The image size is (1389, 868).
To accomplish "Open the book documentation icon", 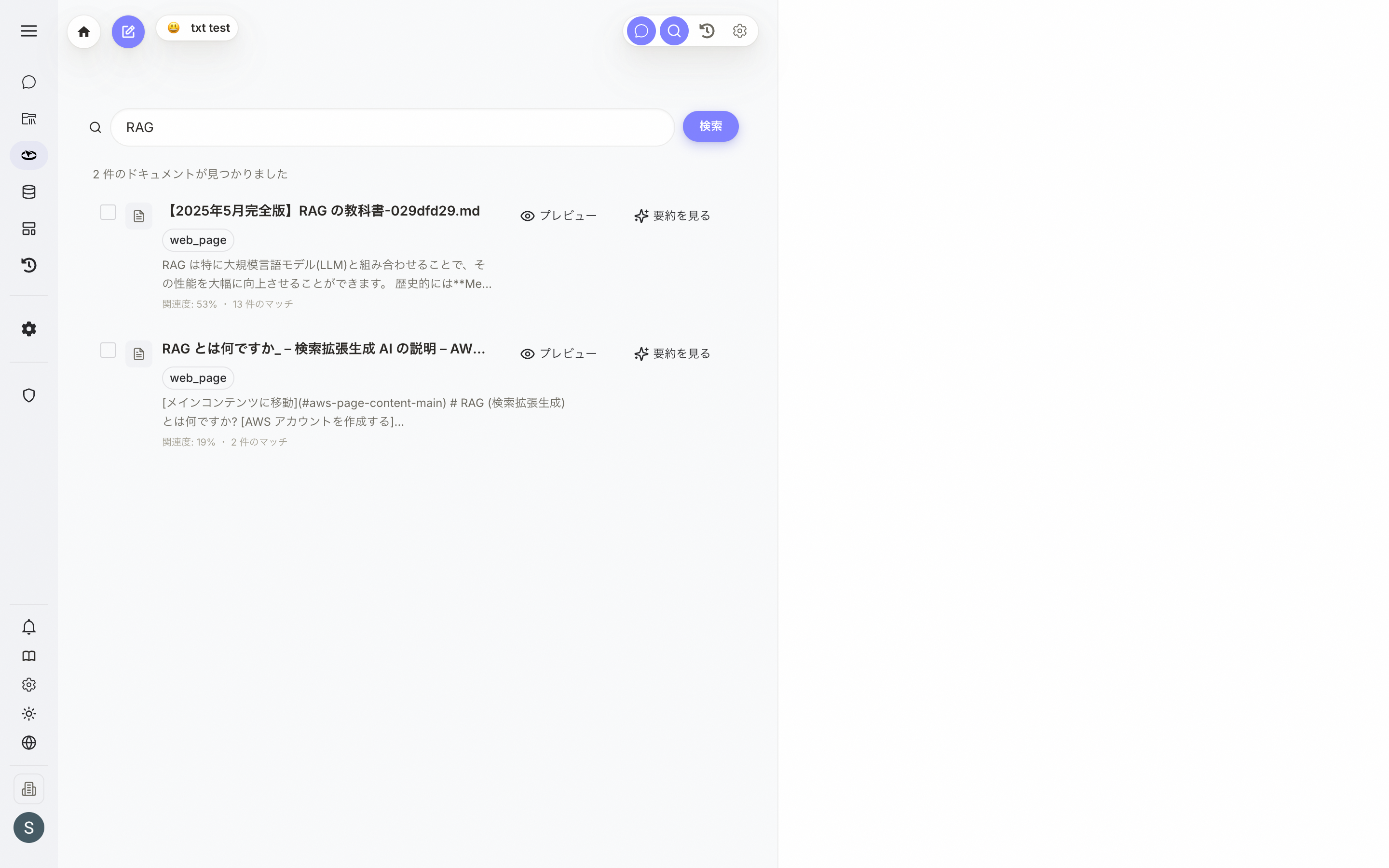I will [29, 656].
